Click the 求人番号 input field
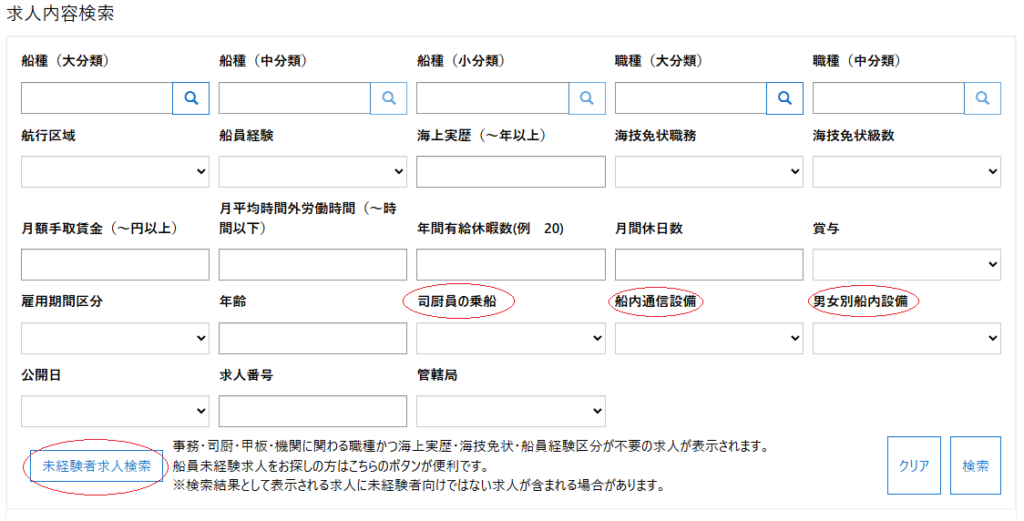Image resolution: width=1024 pixels, height=521 pixels. coord(313,411)
